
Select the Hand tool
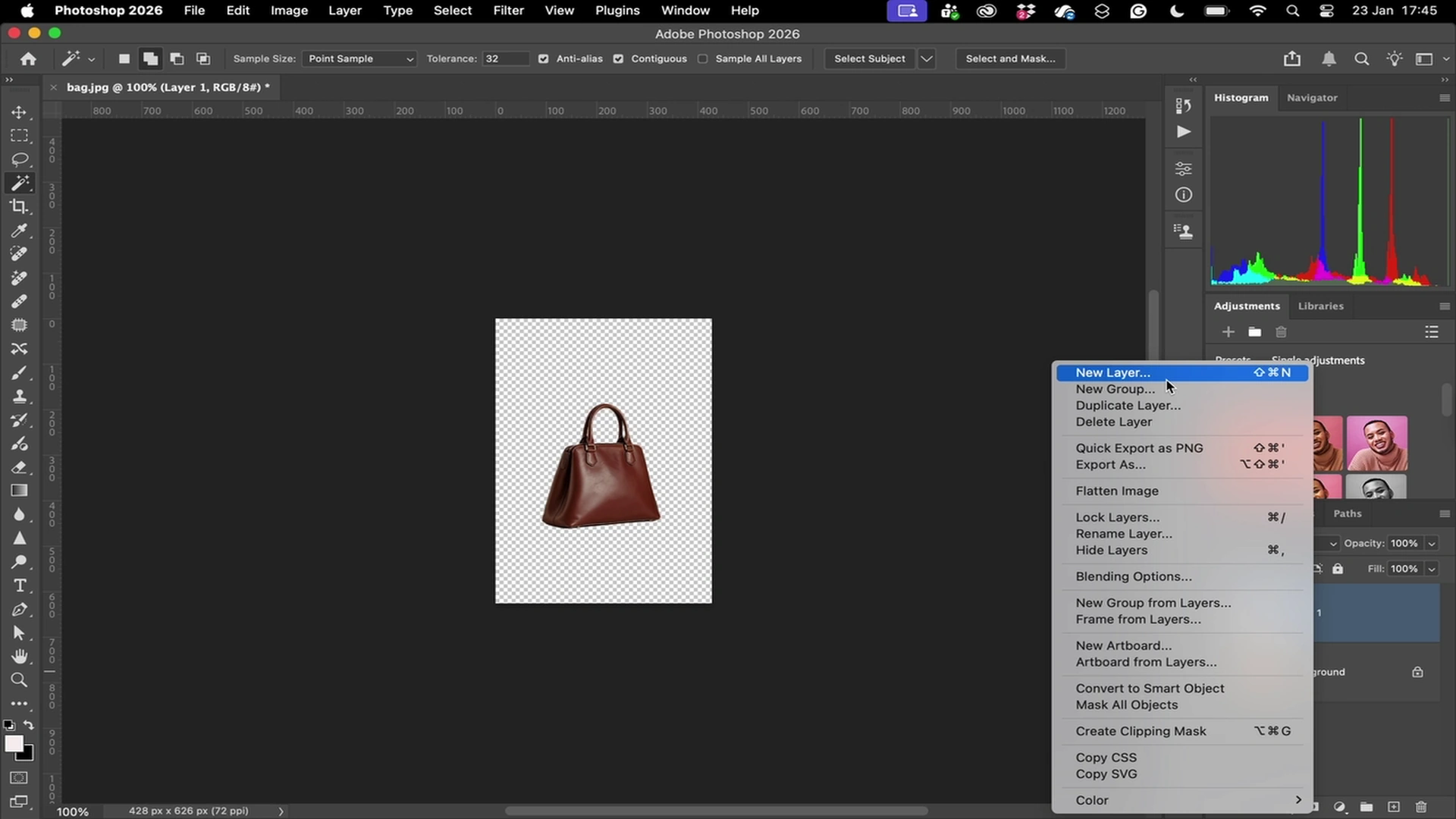click(x=19, y=656)
